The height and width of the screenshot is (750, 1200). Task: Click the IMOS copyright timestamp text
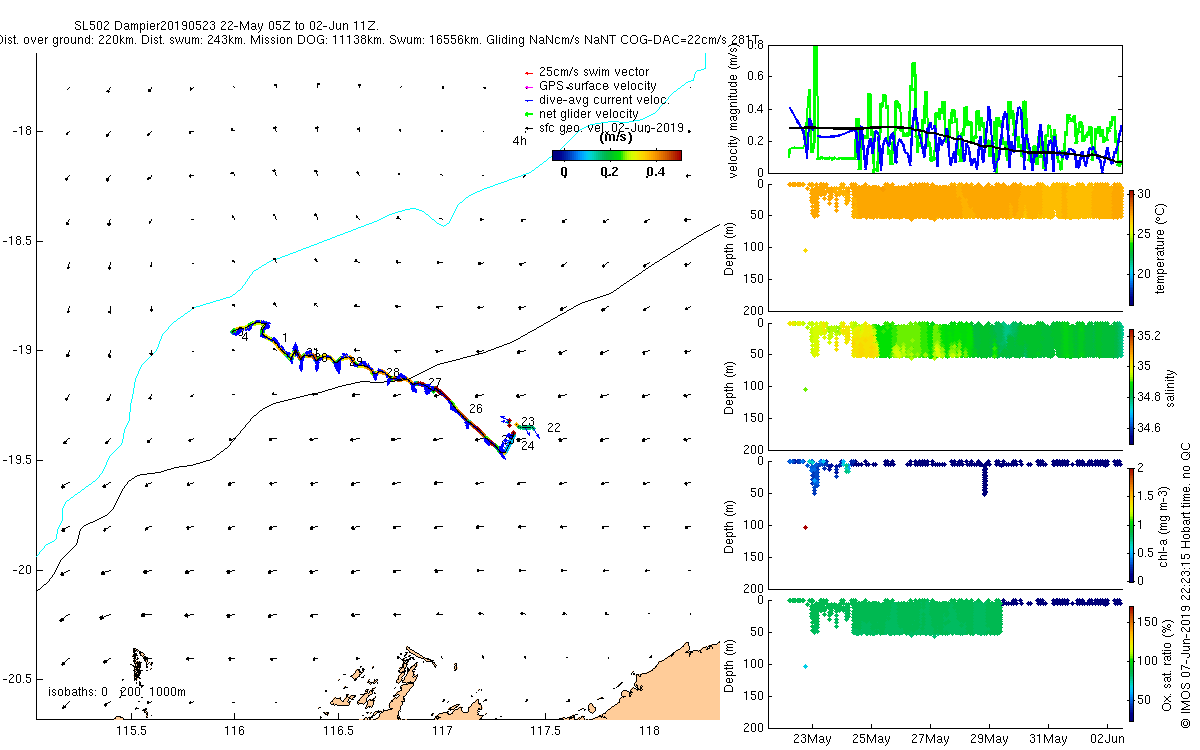(1188, 584)
